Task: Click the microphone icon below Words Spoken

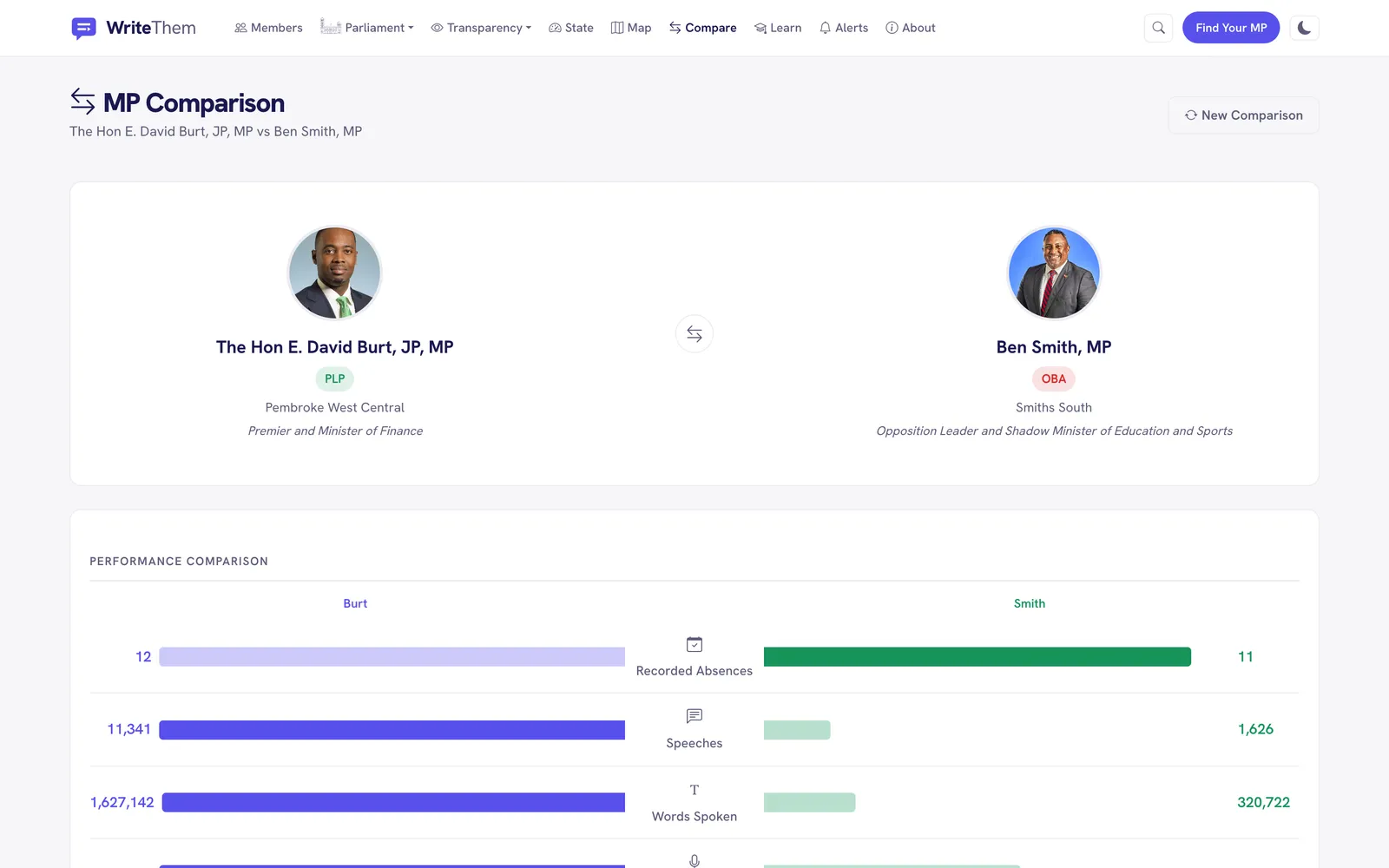Action: coord(694,861)
